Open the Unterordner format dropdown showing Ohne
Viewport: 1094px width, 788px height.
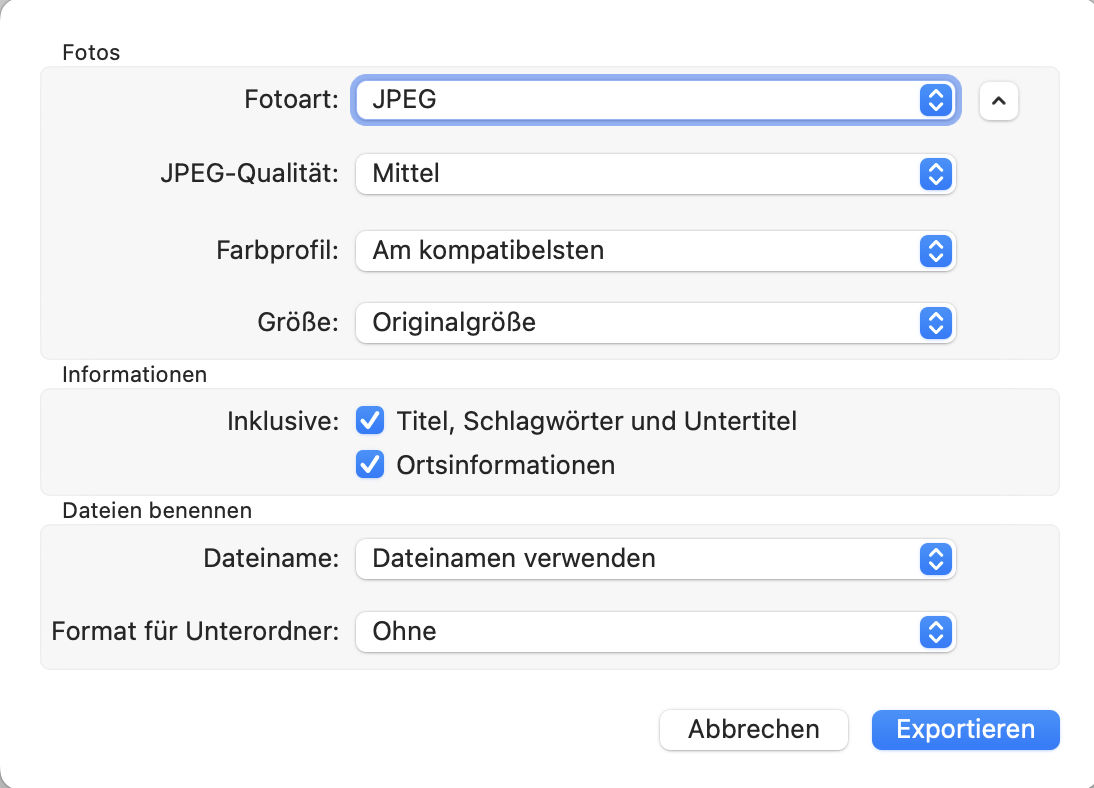(640, 632)
